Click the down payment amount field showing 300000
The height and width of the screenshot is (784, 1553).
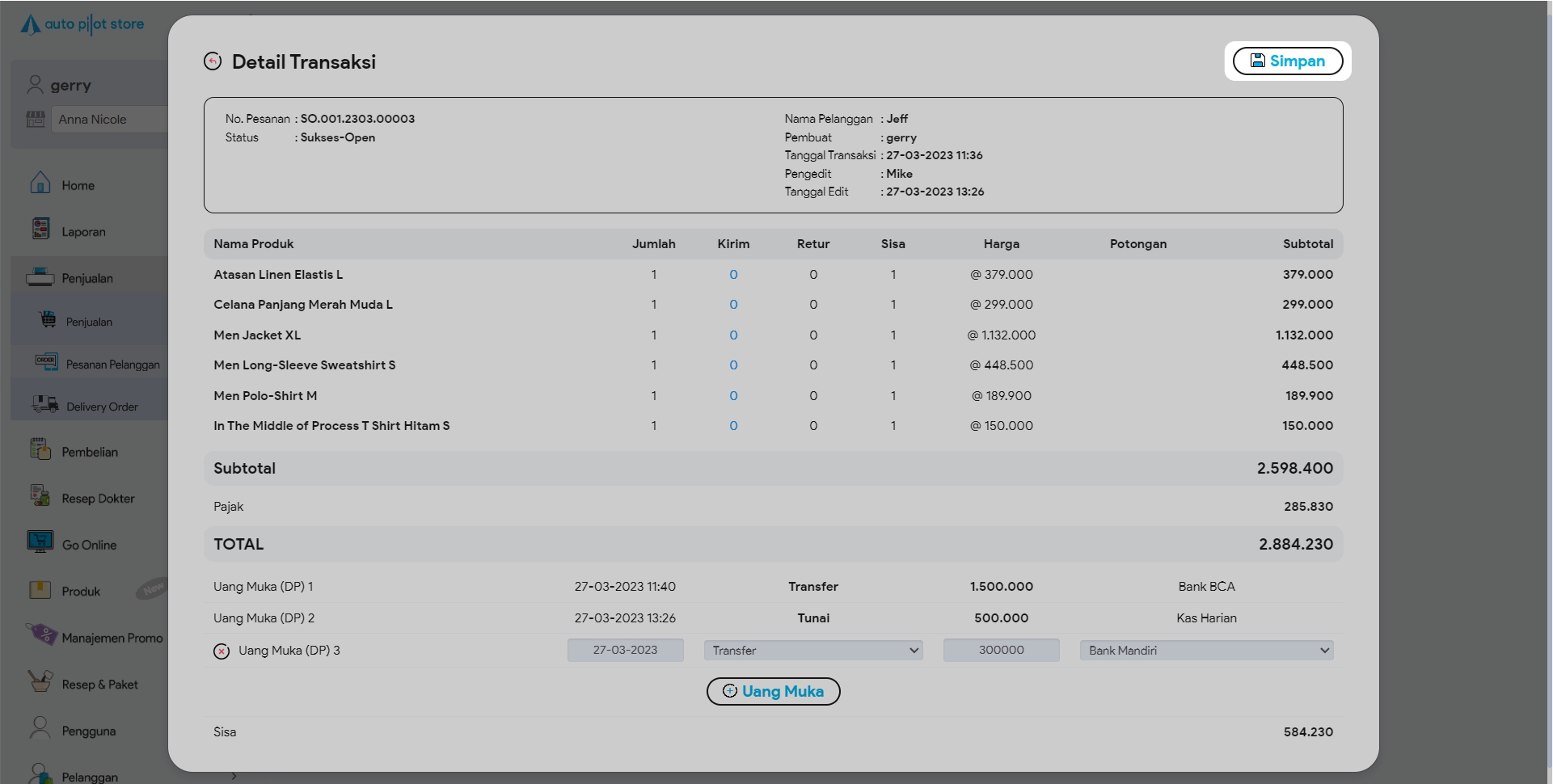[1001, 651]
